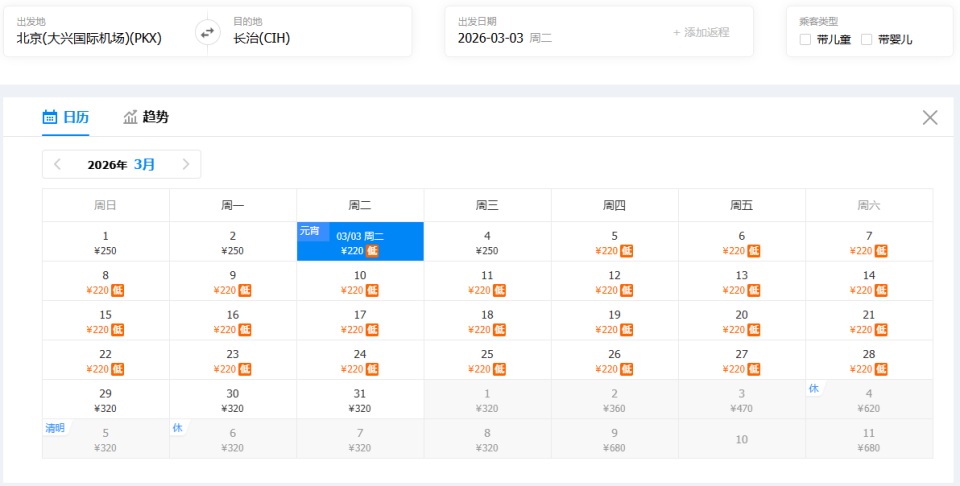Click the 低 badge on March 20
Viewport: 960px width, 486px height.
[x=754, y=329]
